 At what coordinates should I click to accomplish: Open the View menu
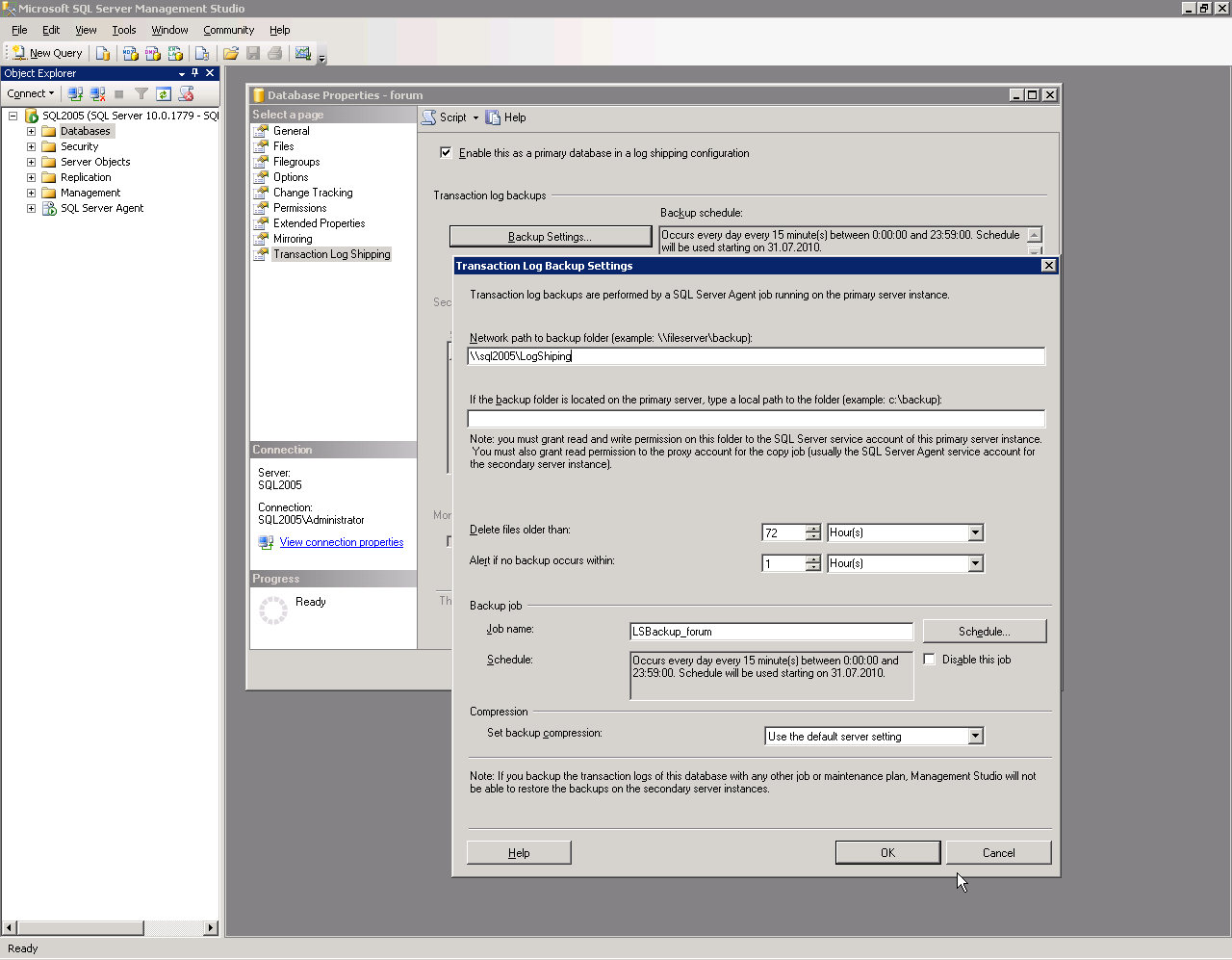click(86, 30)
